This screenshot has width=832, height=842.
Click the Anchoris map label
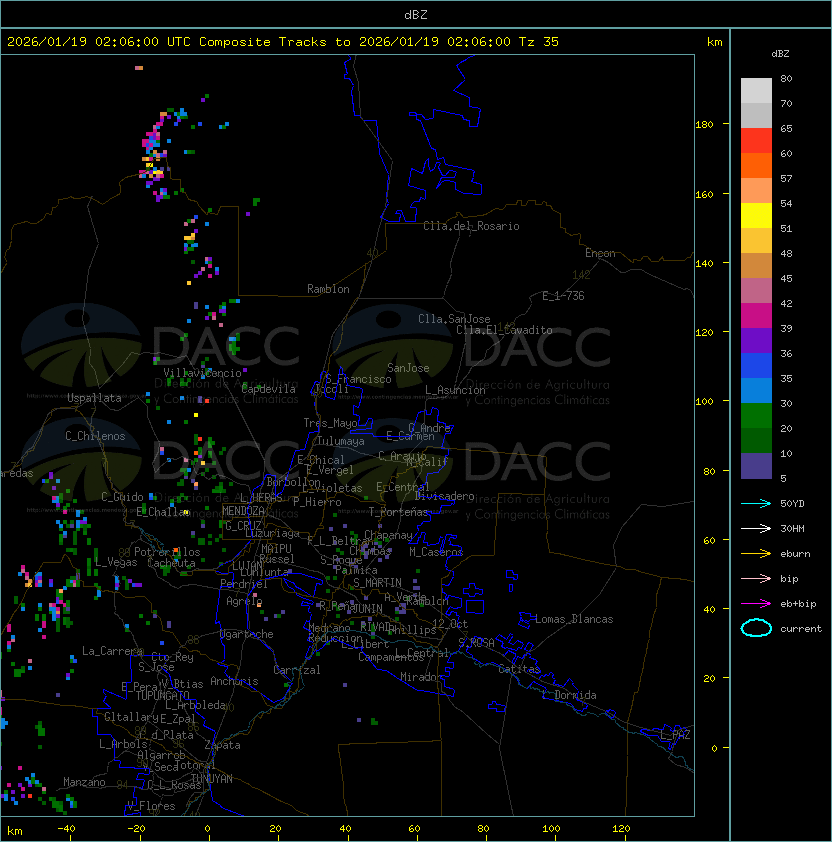234,681
